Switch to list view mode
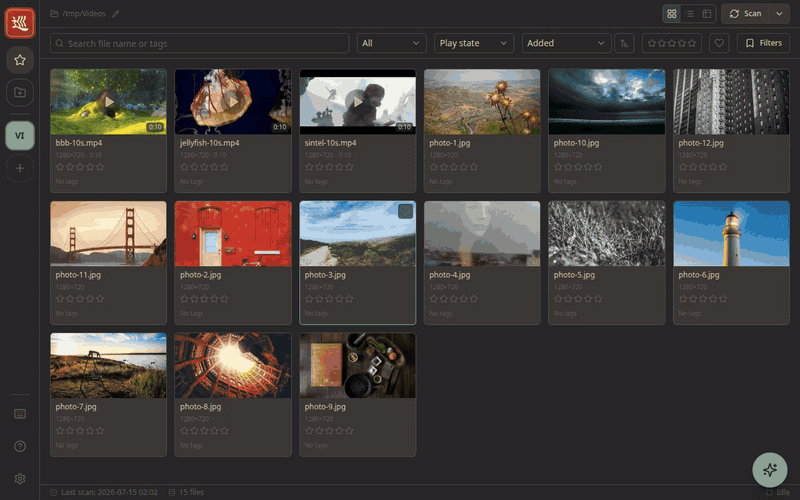Screen dimensions: 800x500 [689, 14]
